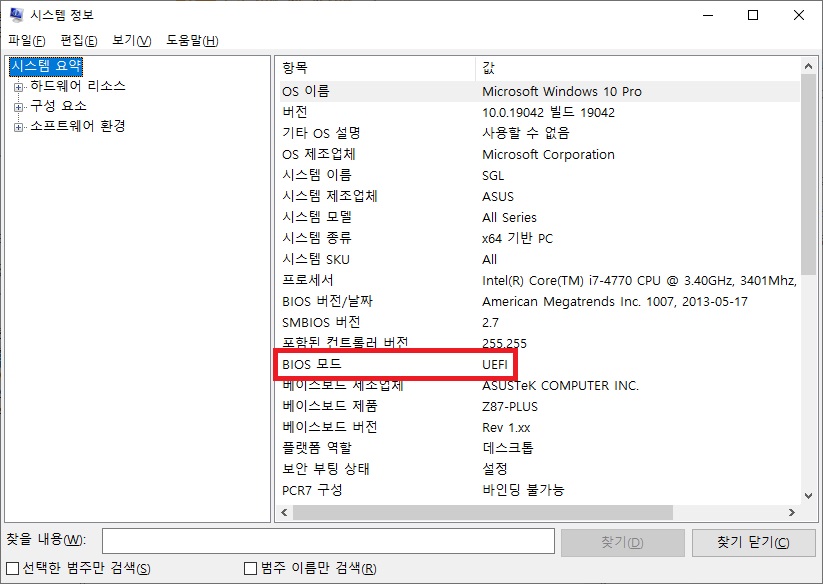Click the right-side vertical scrollbar down arrow

point(806,493)
